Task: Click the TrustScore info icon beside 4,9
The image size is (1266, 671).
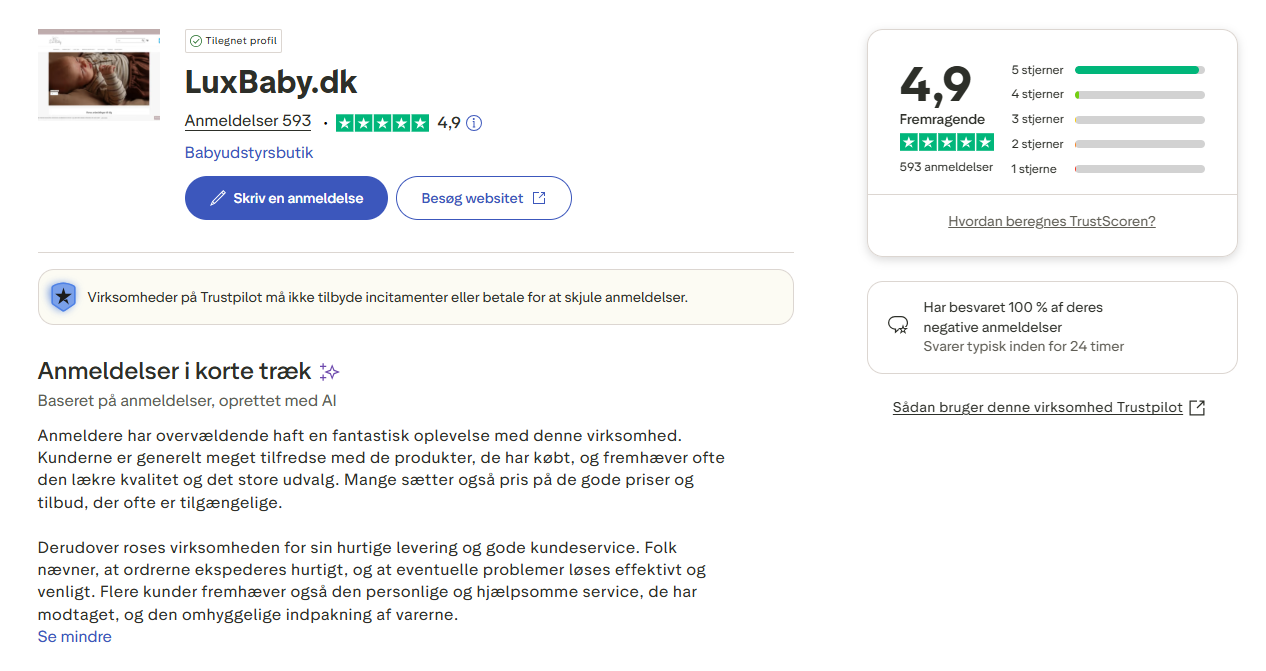Action: (474, 123)
